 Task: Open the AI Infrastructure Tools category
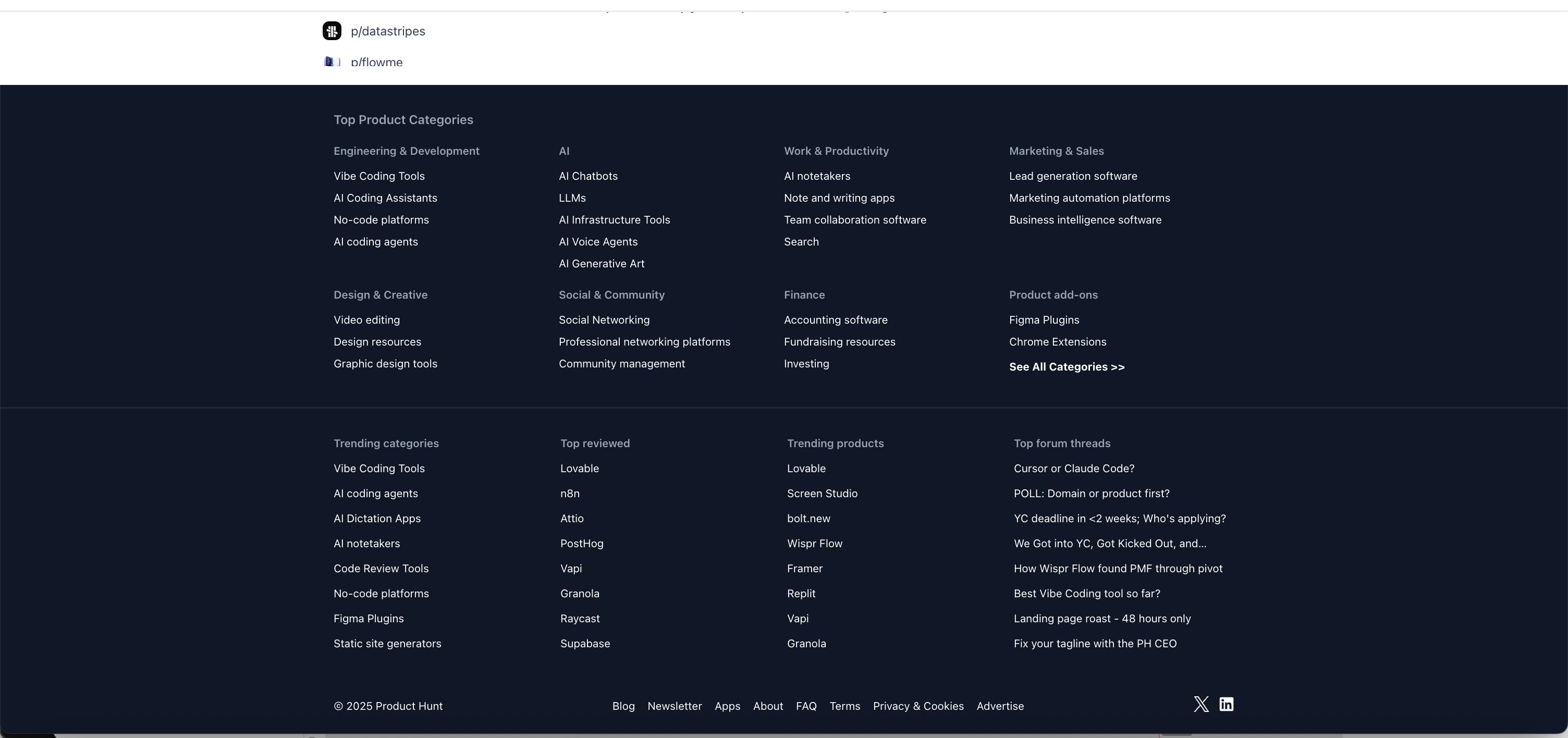click(614, 219)
